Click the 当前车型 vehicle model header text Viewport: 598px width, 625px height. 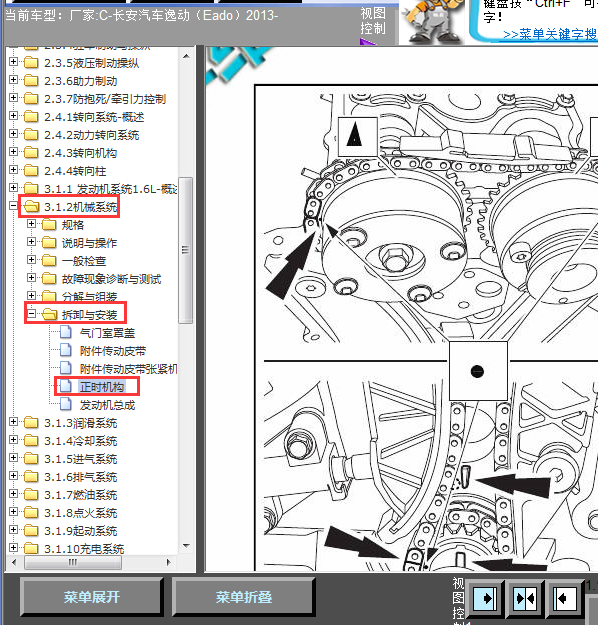(x=142, y=16)
